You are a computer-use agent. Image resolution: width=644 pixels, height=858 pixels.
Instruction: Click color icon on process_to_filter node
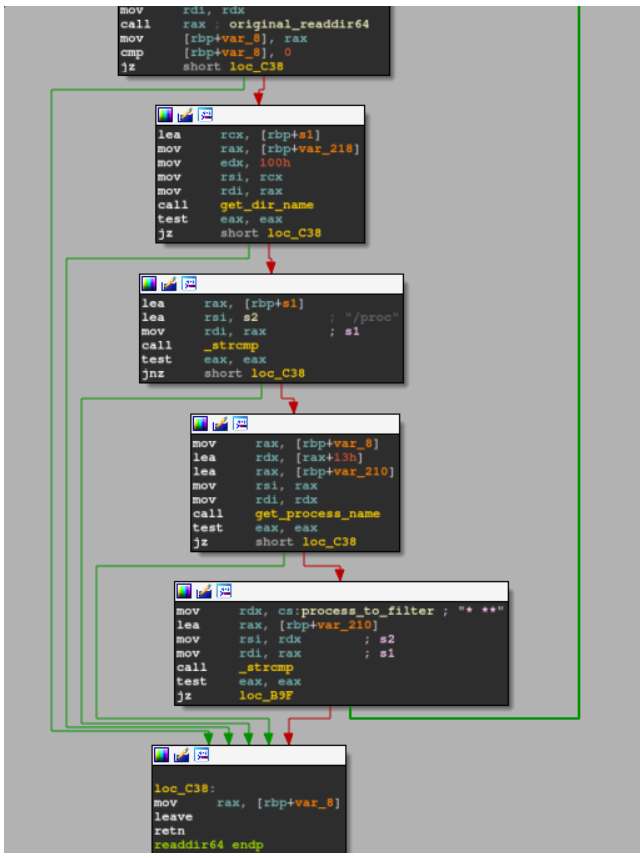click(x=185, y=591)
